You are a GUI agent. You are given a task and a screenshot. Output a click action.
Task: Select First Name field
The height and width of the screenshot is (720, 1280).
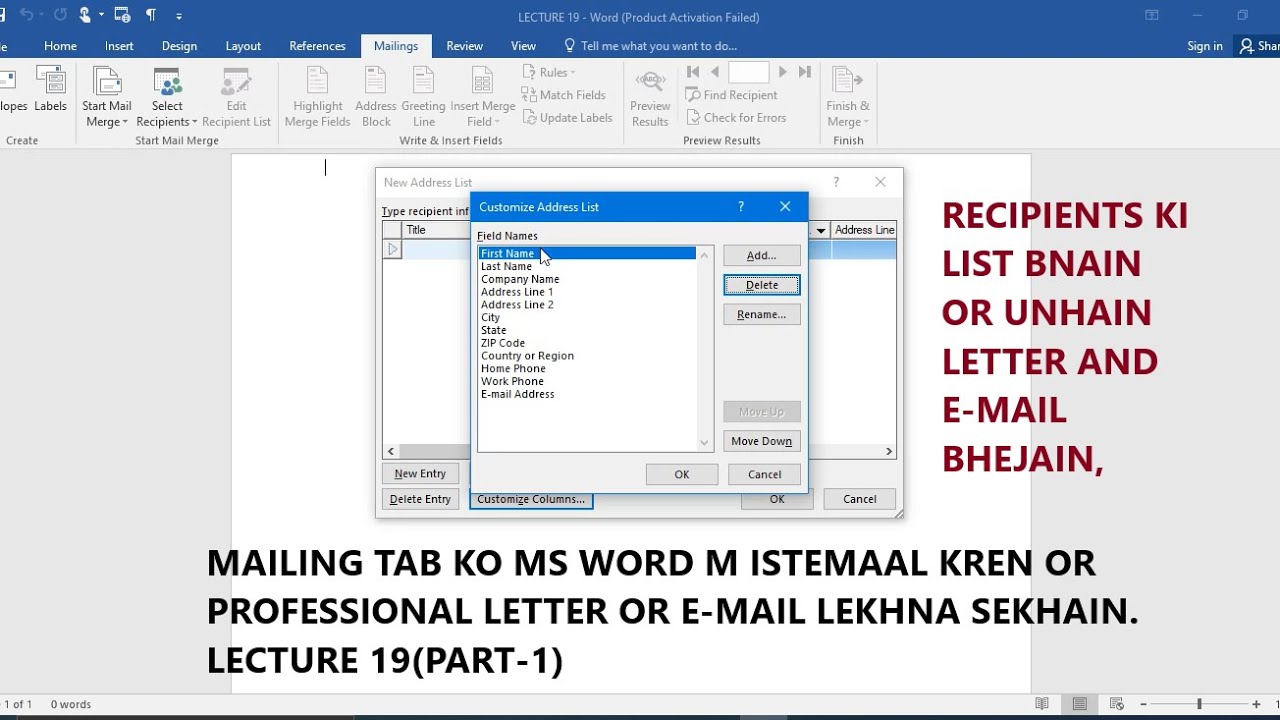tap(587, 254)
